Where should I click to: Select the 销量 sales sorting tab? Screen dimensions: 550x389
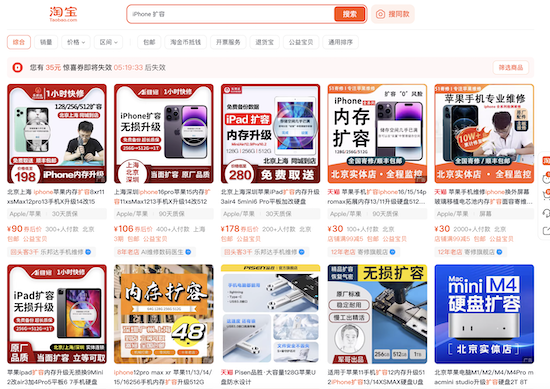[46, 42]
